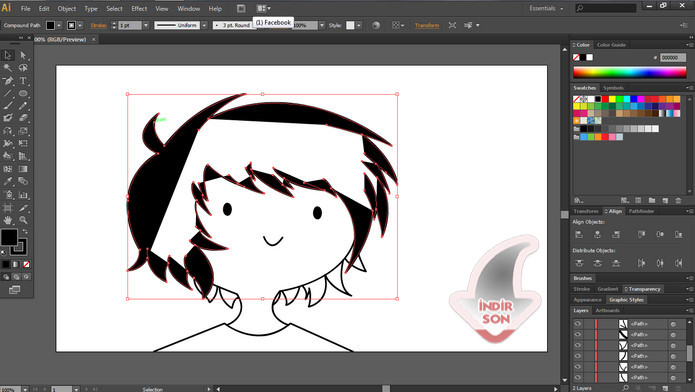Click the Change Screen Mode icon
The width and height of the screenshot is (695, 392).
[x=14, y=290]
